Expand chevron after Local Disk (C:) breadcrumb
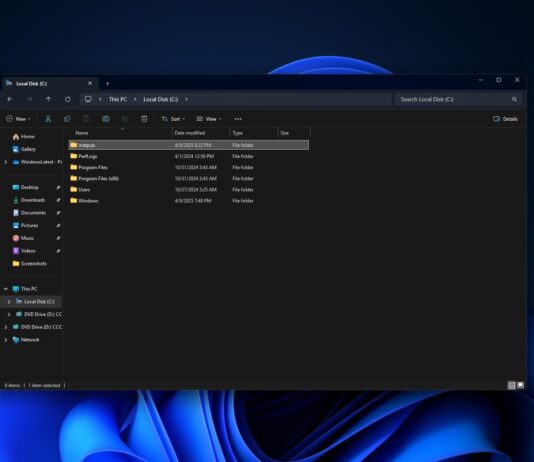The height and width of the screenshot is (462, 534). [x=186, y=99]
